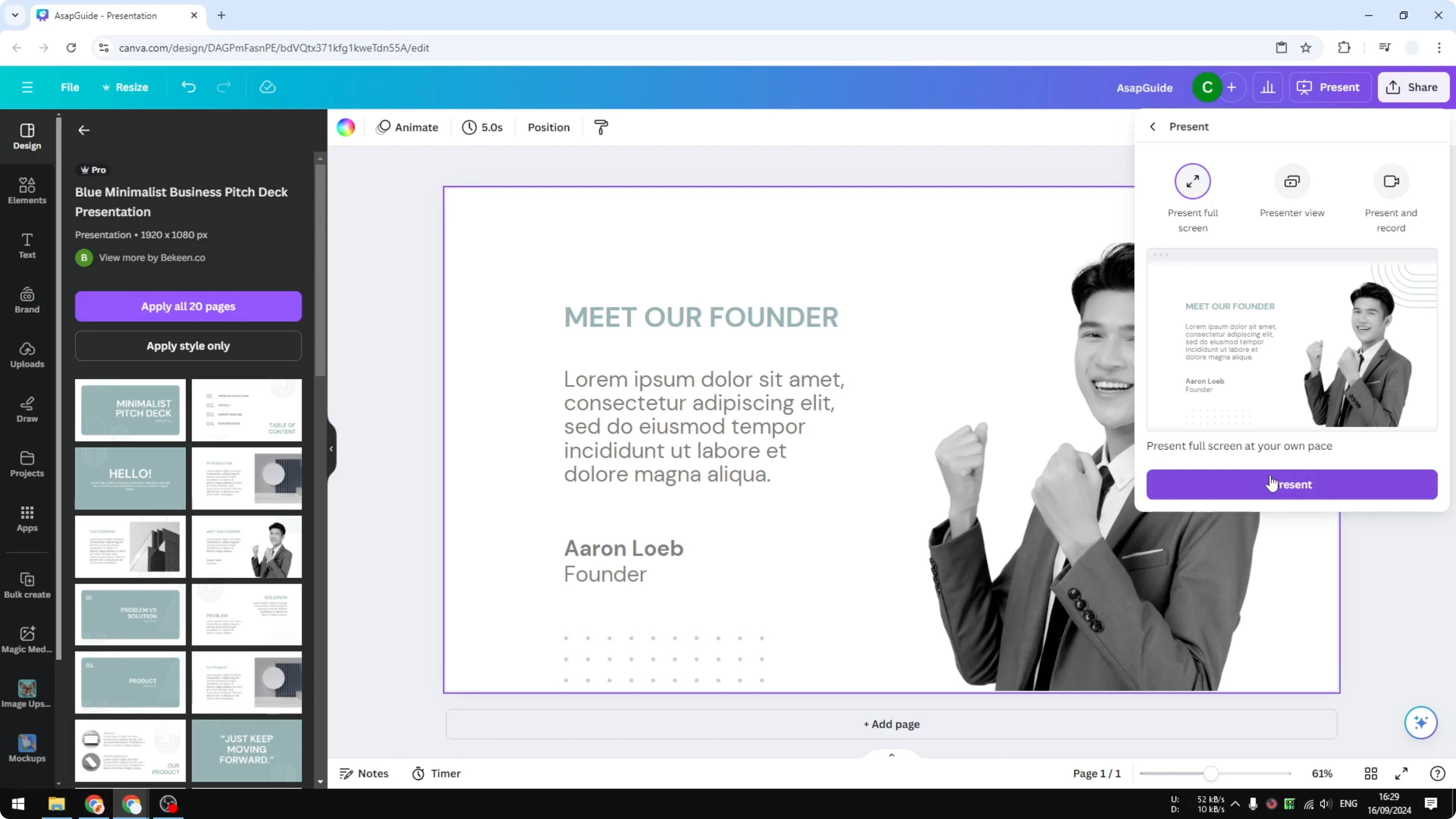Click the purple Present button in the panel

click(1291, 484)
